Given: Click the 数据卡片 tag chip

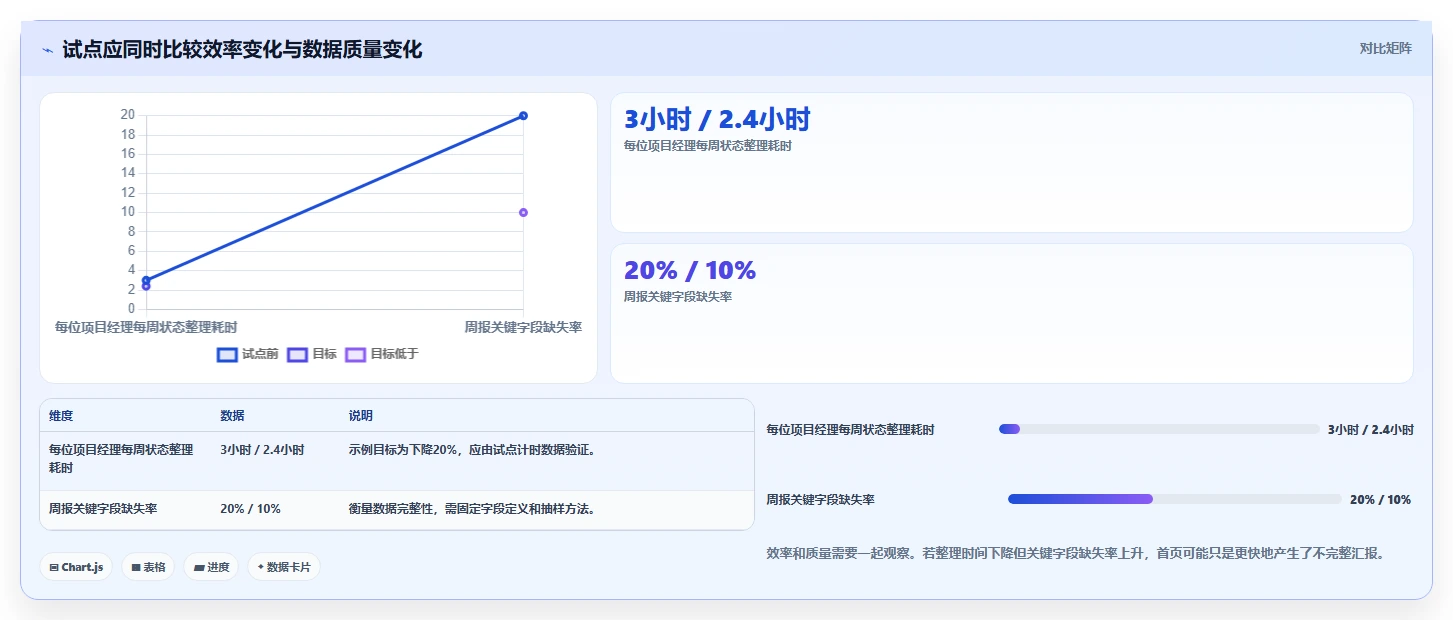Looking at the screenshot, I should point(284,567).
